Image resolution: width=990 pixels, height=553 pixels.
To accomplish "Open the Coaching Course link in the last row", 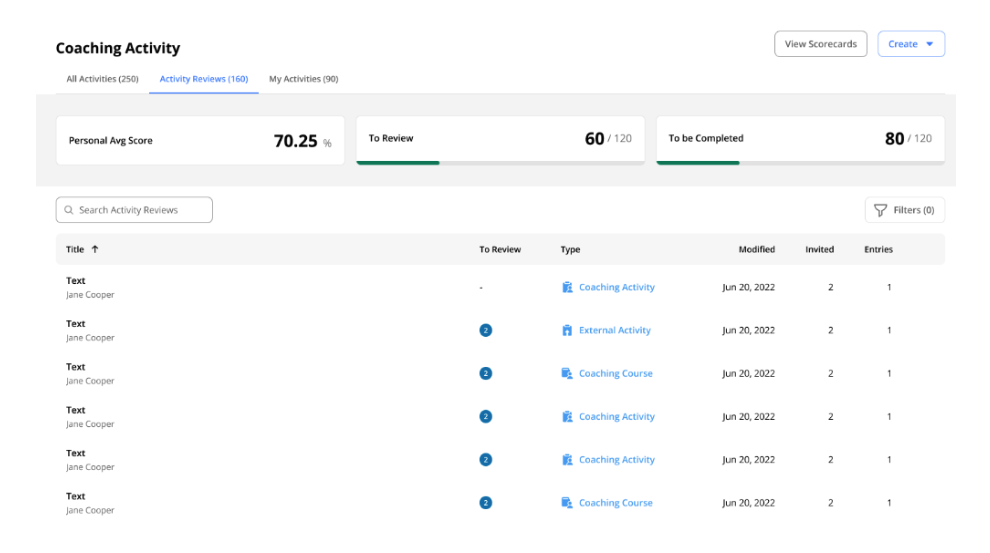I will click(616, 503).
